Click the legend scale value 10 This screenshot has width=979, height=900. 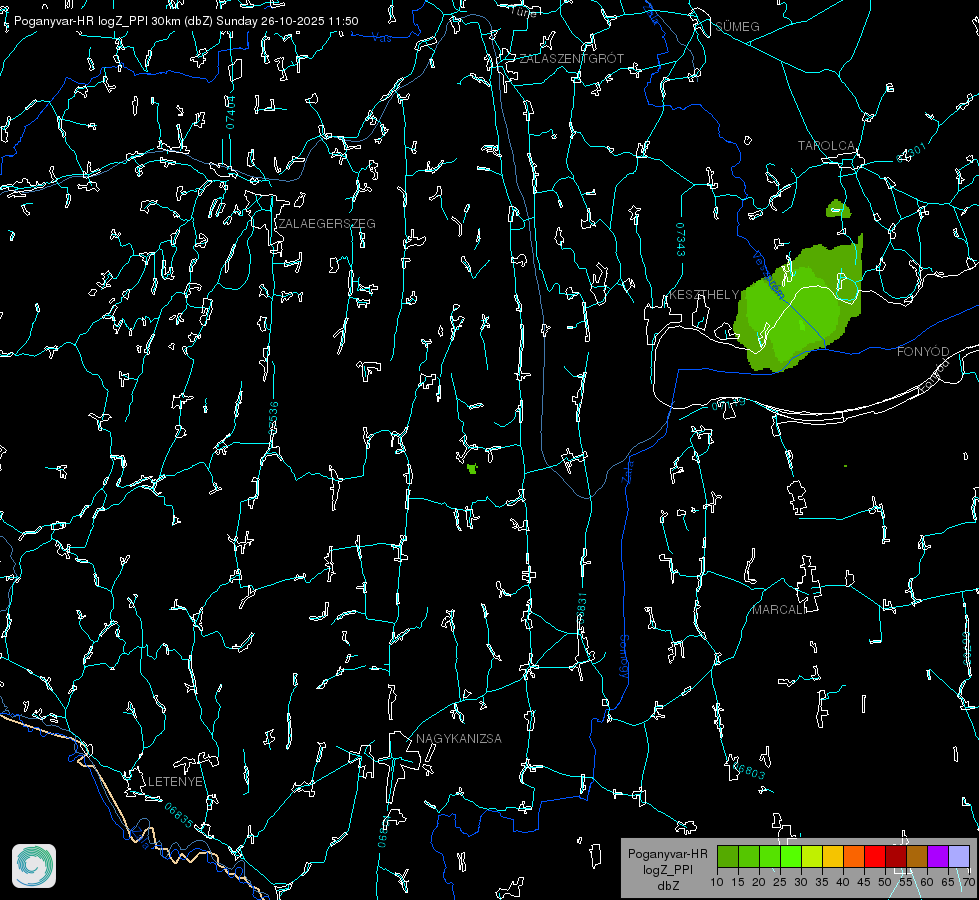coord(717,883)
